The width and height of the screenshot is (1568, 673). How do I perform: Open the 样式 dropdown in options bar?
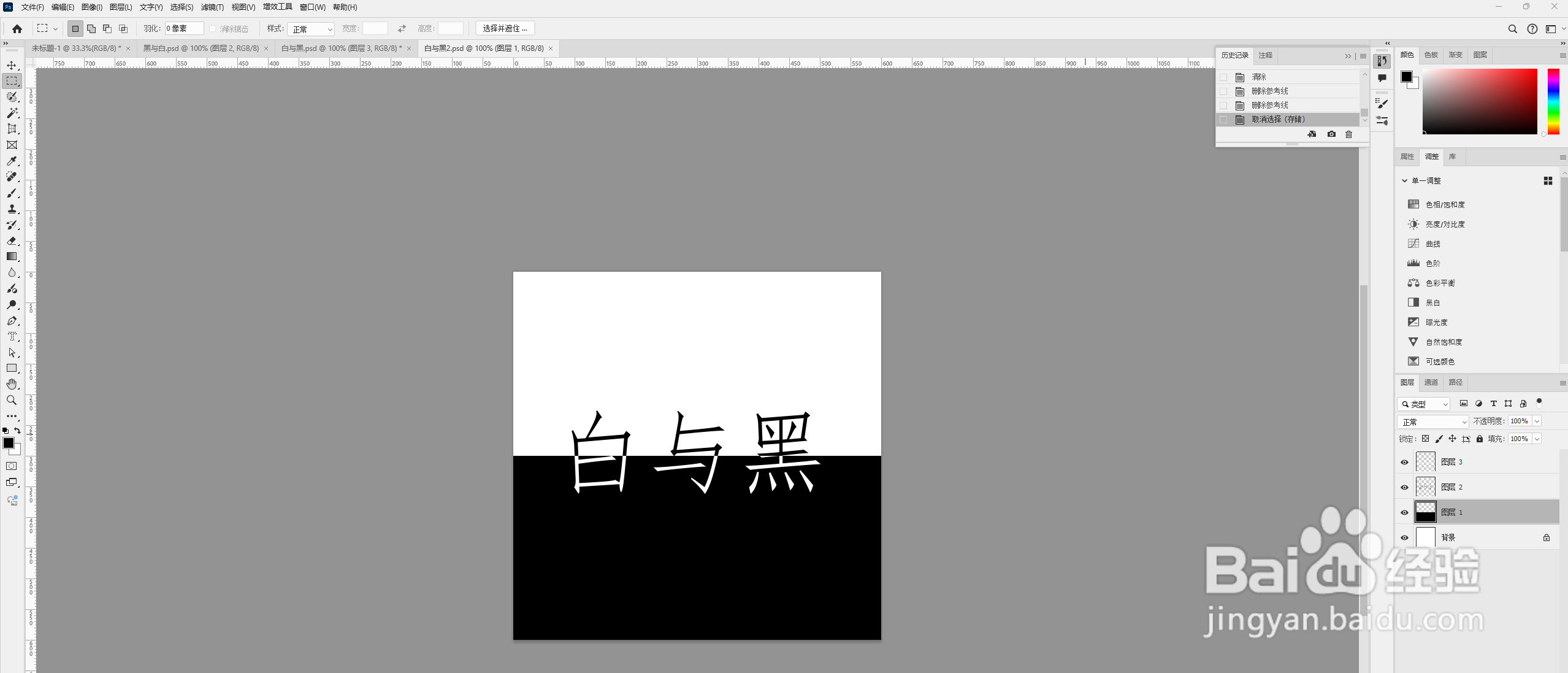(x=311, y=28)
